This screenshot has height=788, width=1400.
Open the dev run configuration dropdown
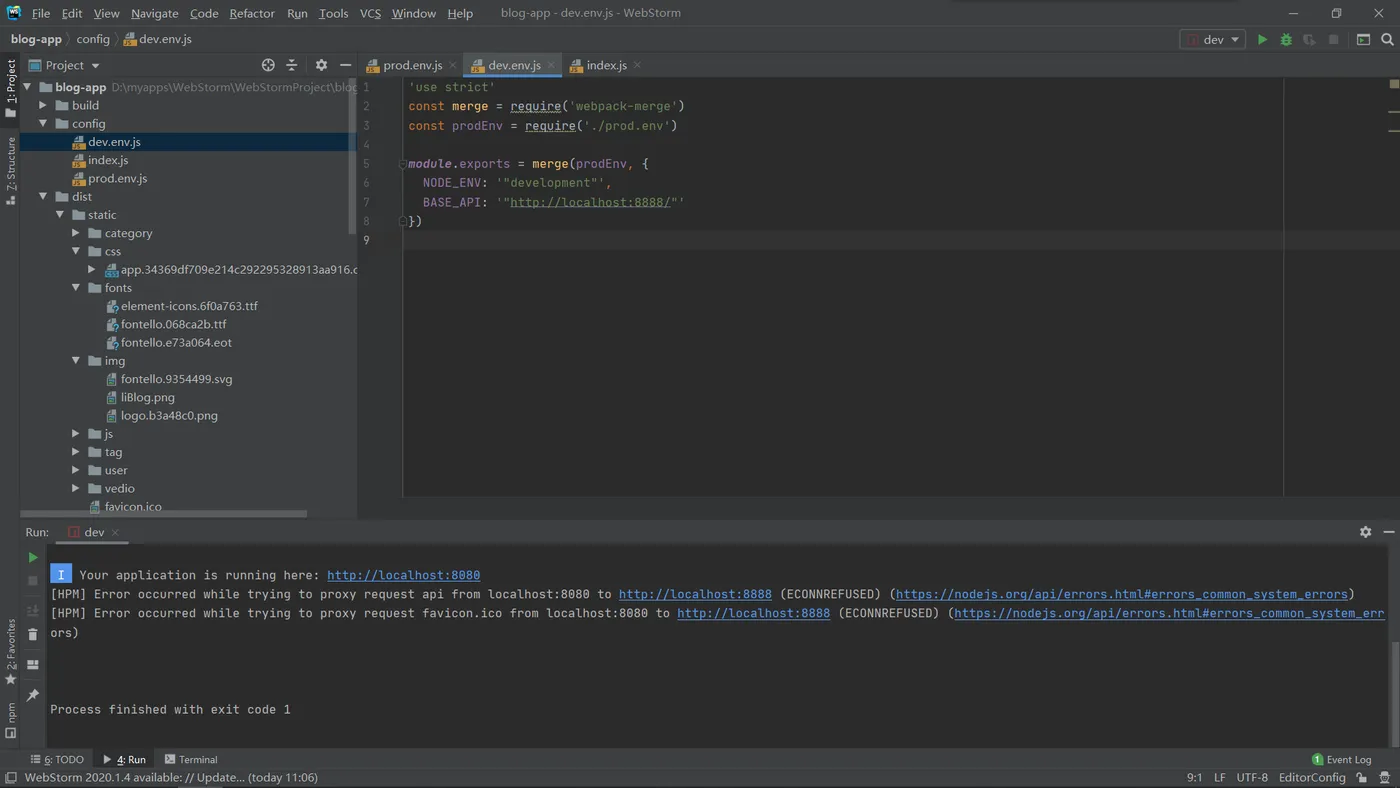(1212, 40)
